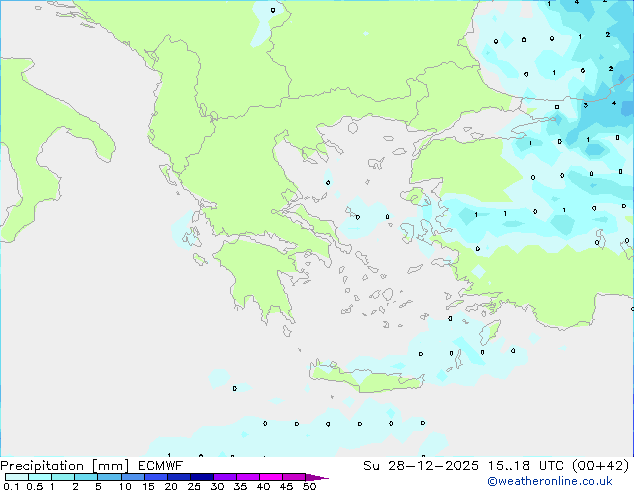This screenshot has height=490, width=634.
Task: Pick the legend swatch between 20 and 25
Action: (x=179, y=477)
